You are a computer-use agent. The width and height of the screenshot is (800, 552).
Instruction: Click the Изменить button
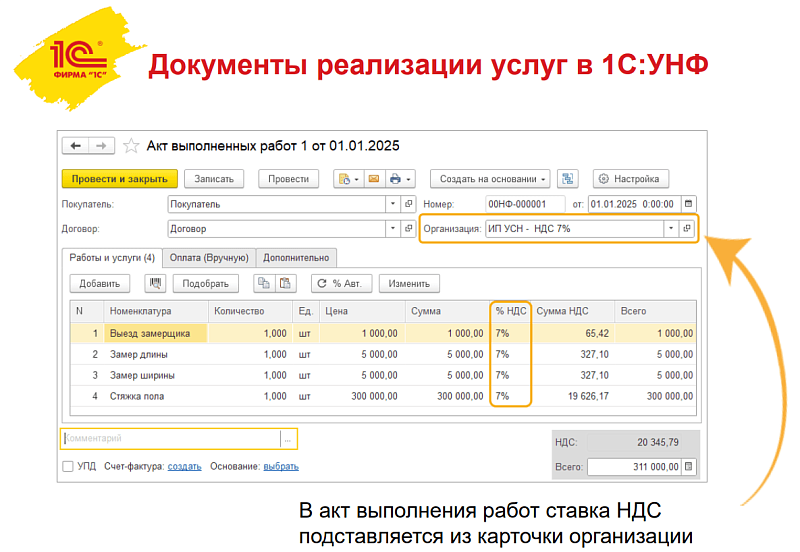pos(409,283)
